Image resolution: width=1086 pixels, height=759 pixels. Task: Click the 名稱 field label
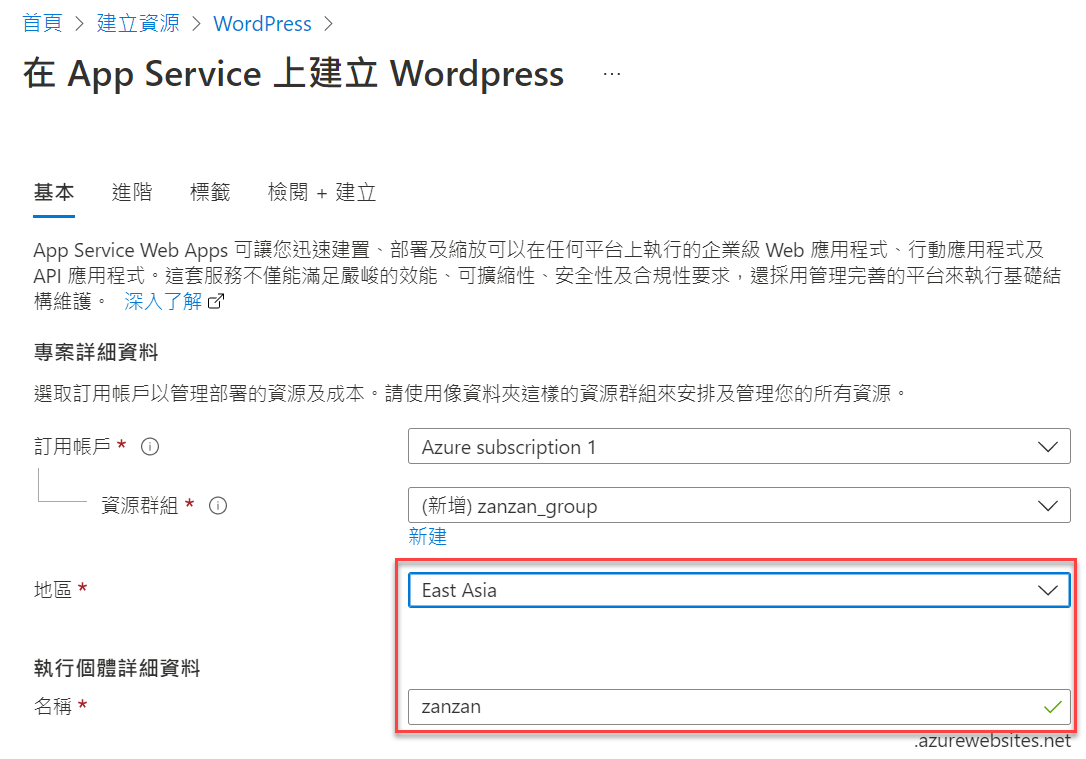(53, 706)
